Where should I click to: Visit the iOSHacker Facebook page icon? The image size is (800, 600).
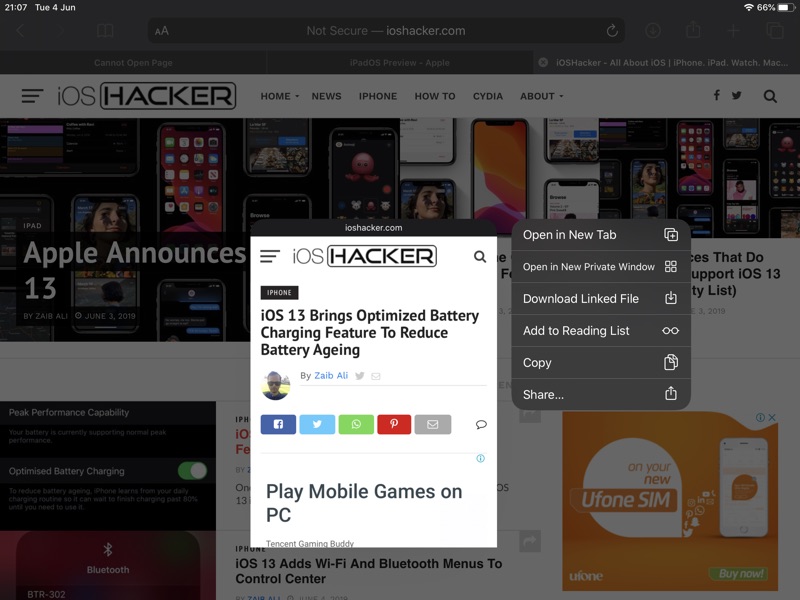click(717, 95)
